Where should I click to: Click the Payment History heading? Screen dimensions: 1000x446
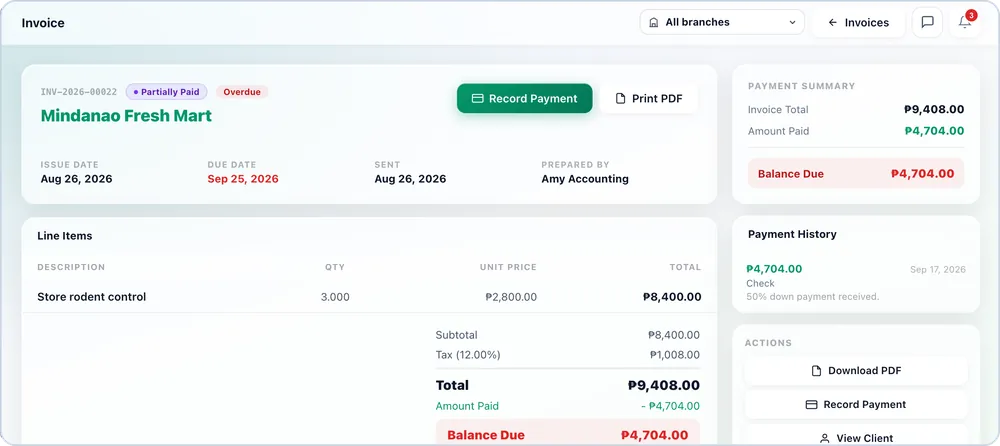(792, 234)
